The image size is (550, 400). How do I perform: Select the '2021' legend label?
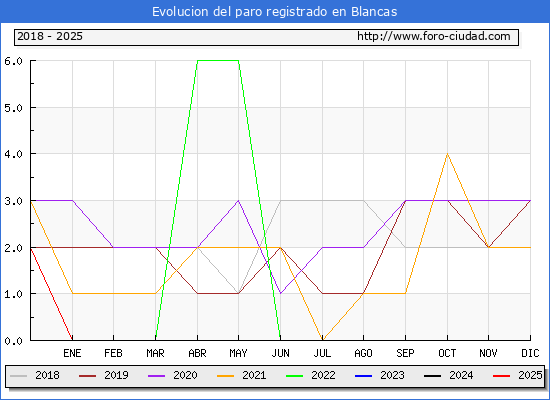click(x=254, y=375)
